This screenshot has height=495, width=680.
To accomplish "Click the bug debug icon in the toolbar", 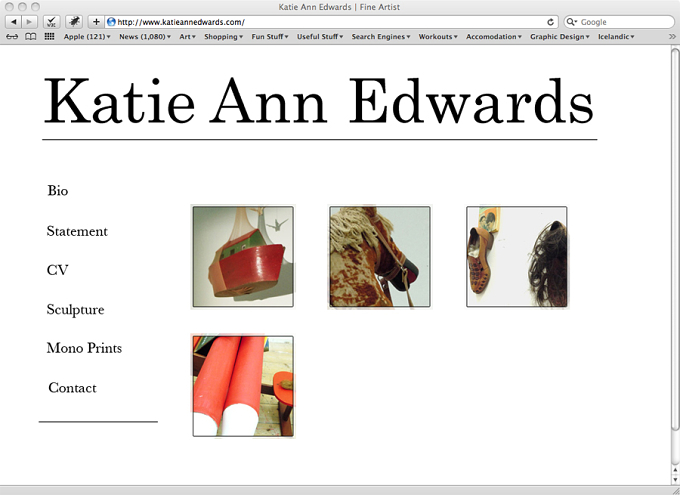I will [74, 22].
